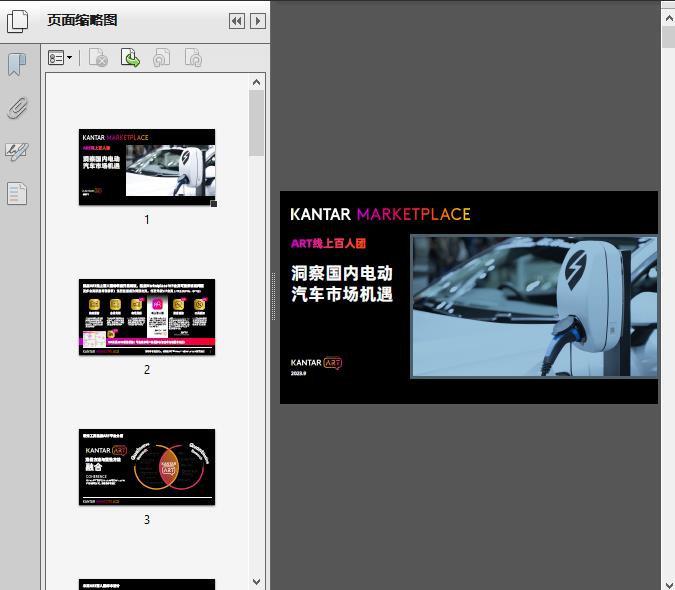Screen dimensions: 675x590
Task: Open thumbnail options dropdown menu
Action: click(x=60, y=58)
